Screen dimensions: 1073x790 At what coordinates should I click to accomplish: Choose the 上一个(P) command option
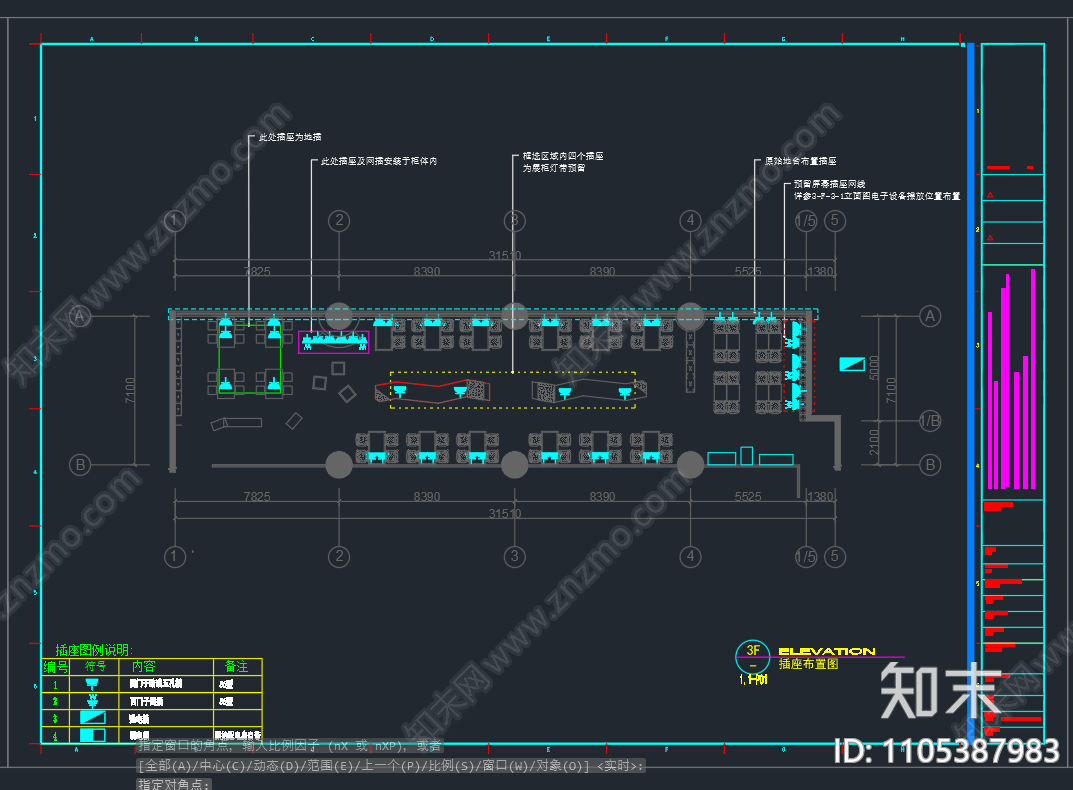tap(391, 765)
